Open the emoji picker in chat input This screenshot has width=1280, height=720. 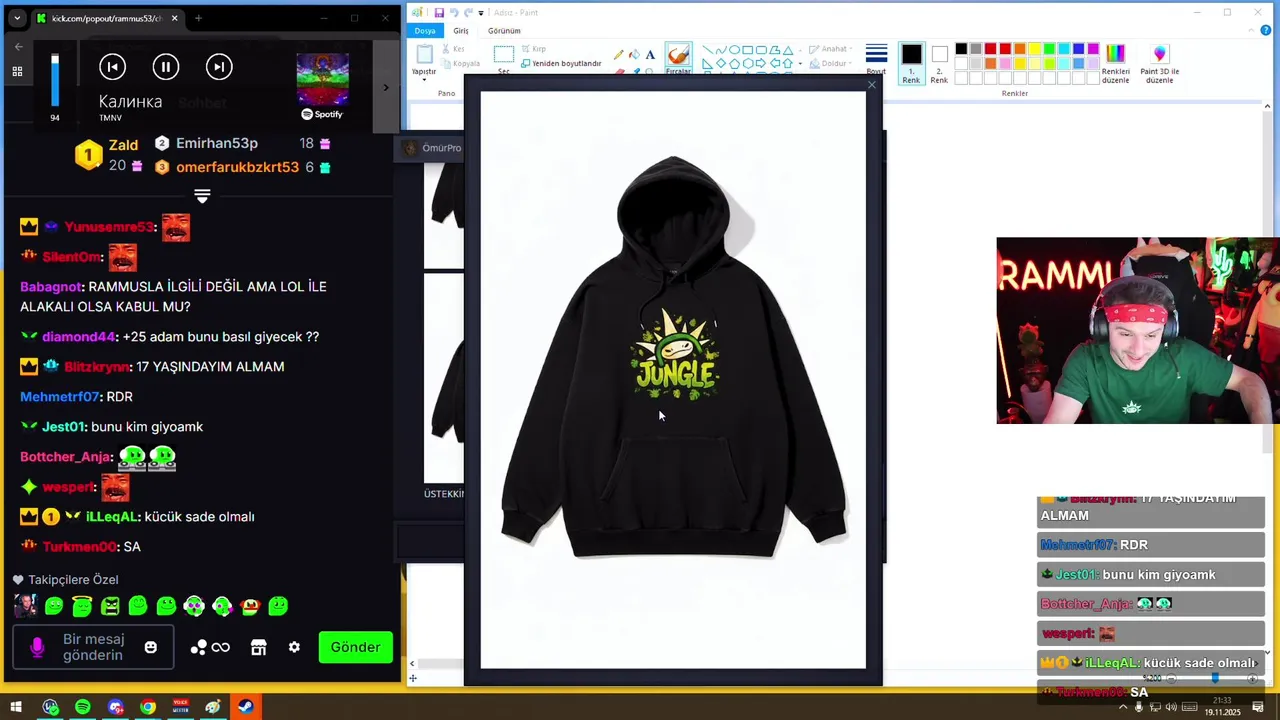(151, 648)
